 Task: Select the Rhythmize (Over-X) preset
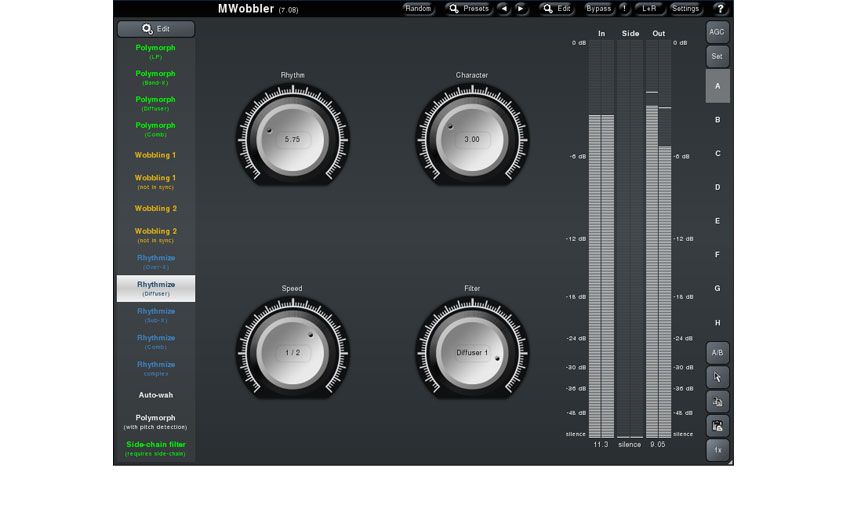pyautogui.click(x=156, y=262)
